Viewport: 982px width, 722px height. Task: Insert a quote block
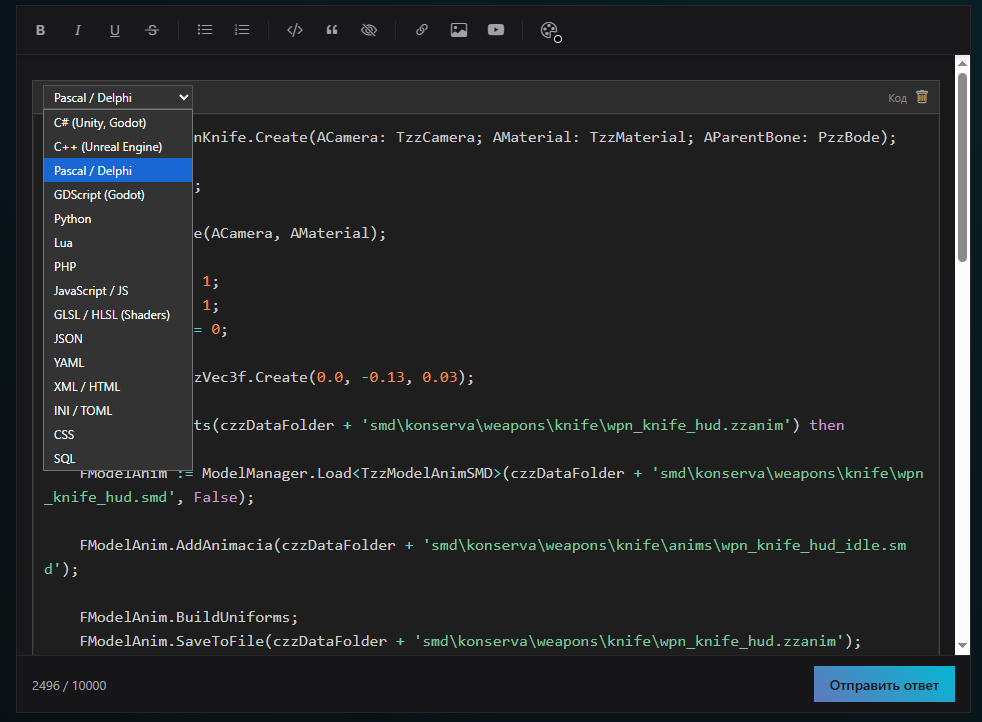click(x=332, y=30)
